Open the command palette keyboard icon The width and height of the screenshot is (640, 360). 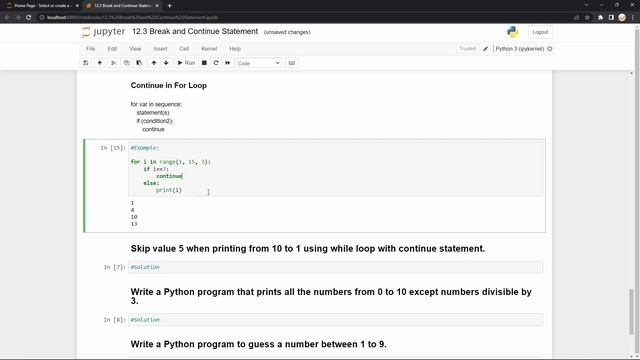pyautogui.click(x=292, y=63)
